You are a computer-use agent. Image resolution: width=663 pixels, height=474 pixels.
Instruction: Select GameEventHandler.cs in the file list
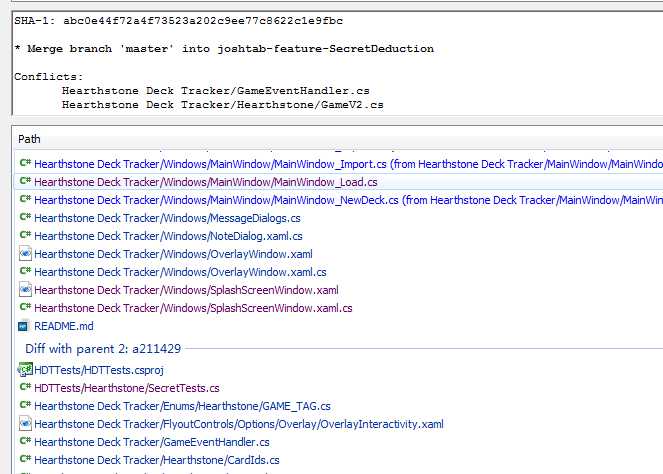click(x=152, y=442)
